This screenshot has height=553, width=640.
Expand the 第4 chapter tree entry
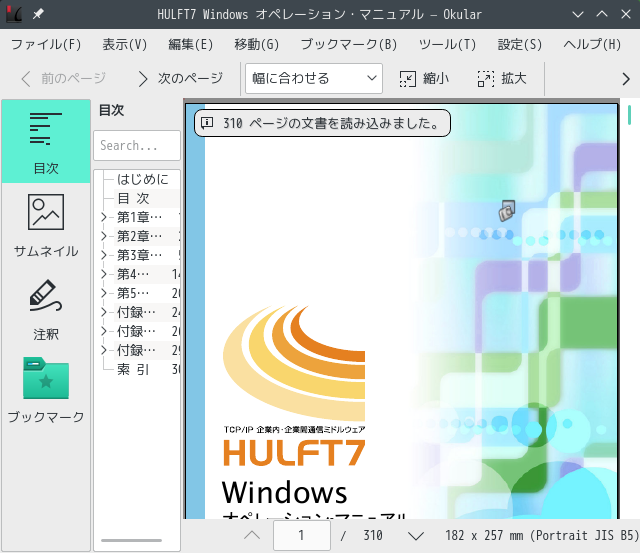pos(104,274)
